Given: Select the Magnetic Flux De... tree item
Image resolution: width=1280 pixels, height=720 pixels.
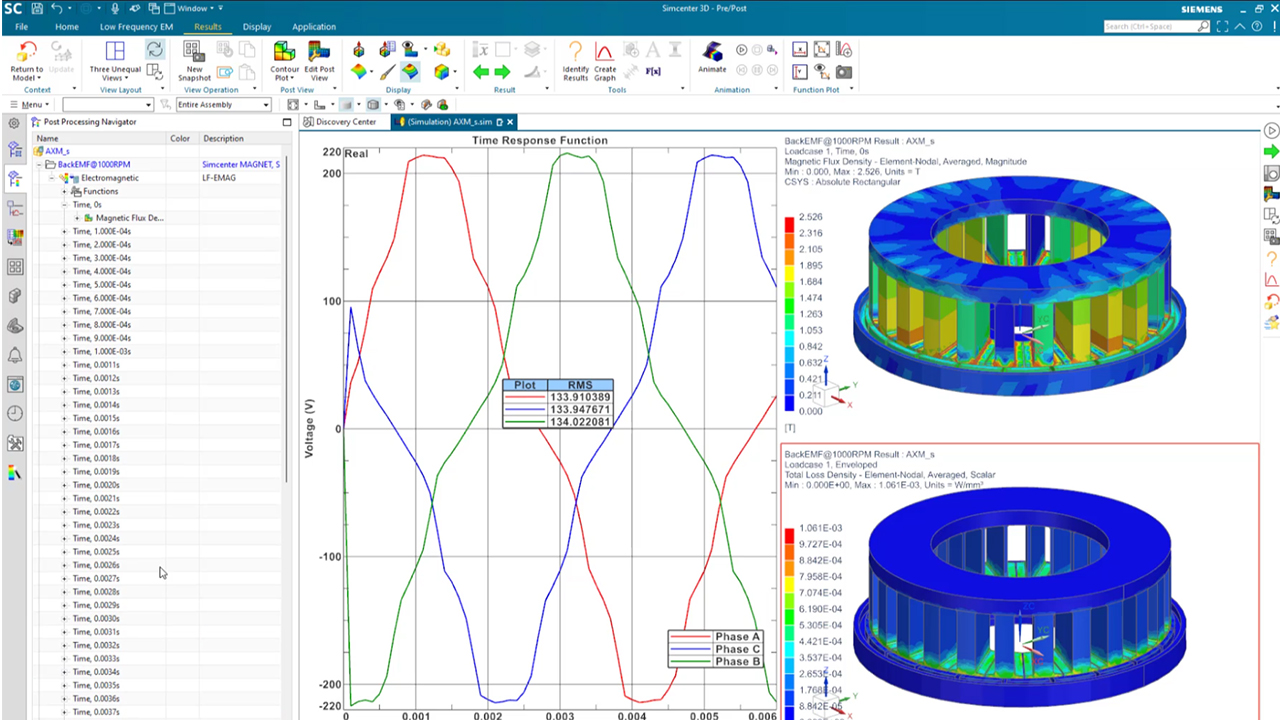Looking at the screenshot, I should pos(128,217).
